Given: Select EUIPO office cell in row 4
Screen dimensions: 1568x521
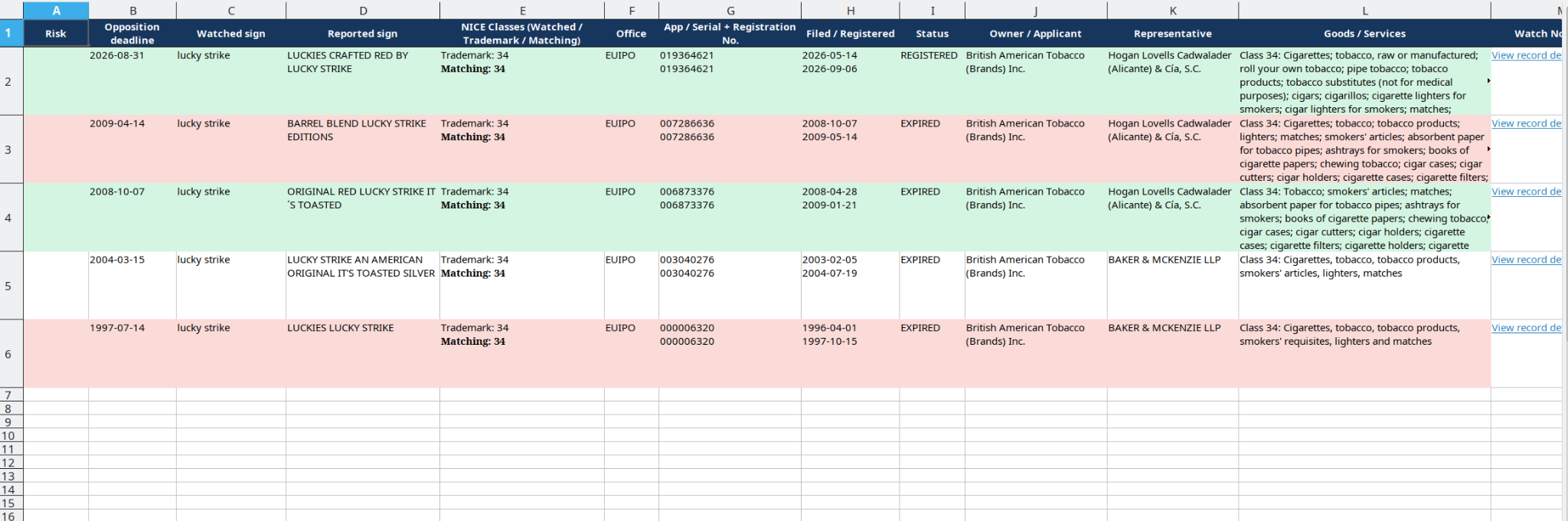Looking at the screenshot, I should click(x=632, y=218).
